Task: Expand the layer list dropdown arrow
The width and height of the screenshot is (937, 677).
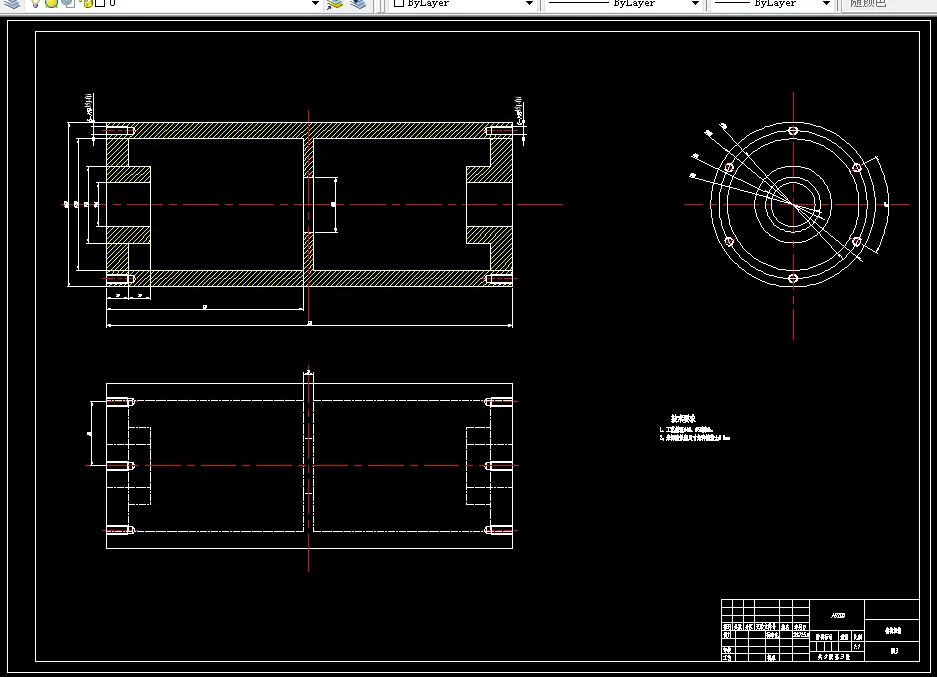Action: (x=315, y=4)
